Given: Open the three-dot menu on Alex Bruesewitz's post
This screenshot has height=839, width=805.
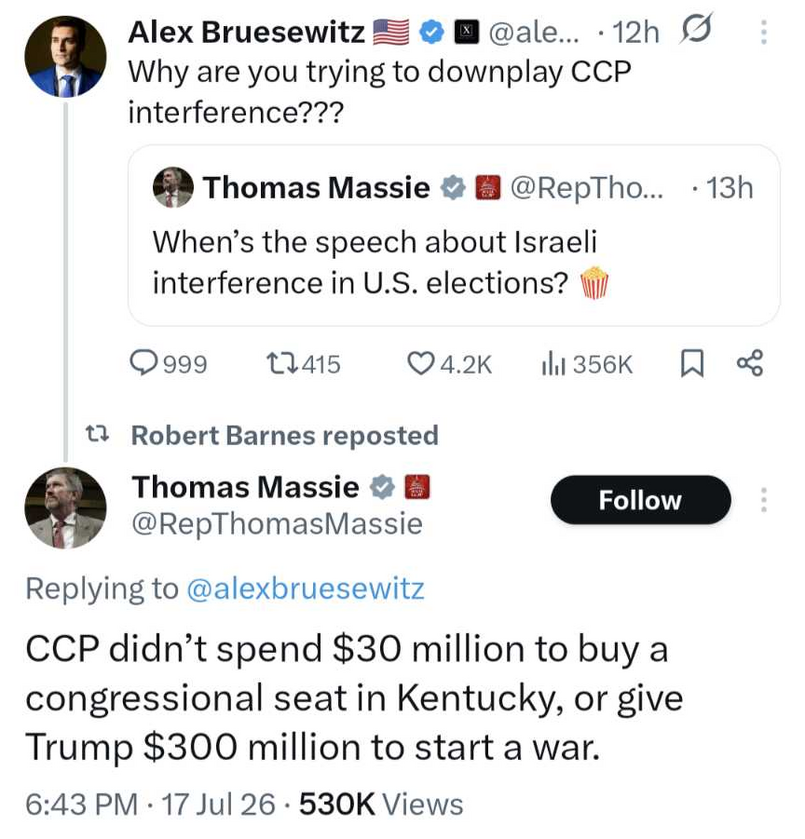Looking at the screenshot, I should point(764,32).
